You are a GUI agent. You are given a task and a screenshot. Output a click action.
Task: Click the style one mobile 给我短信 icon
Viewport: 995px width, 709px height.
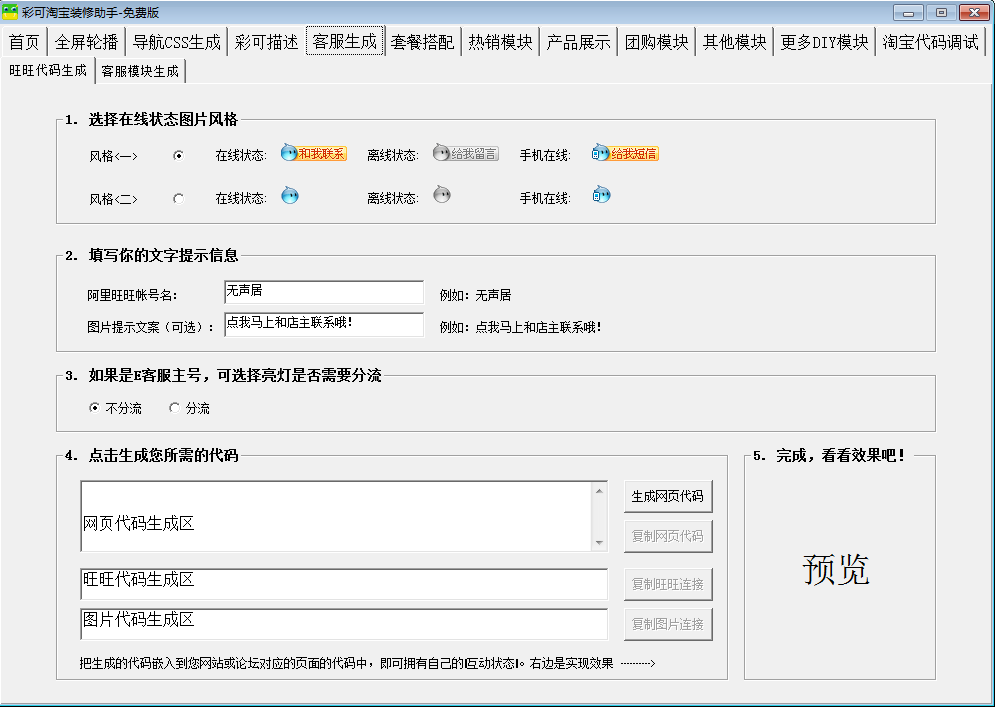(625, 154)
